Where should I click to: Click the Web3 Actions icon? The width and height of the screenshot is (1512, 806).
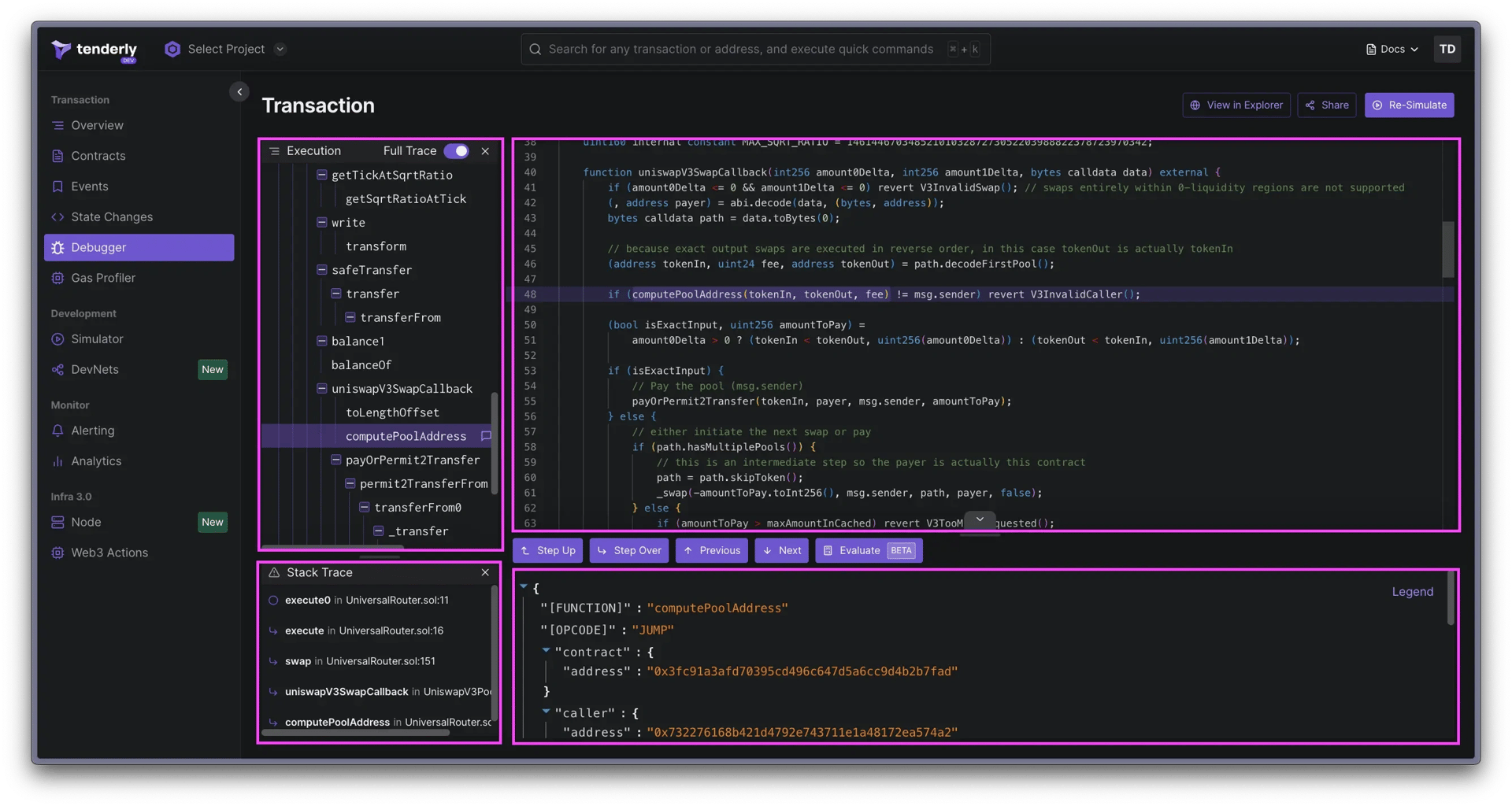coord(57,553)
